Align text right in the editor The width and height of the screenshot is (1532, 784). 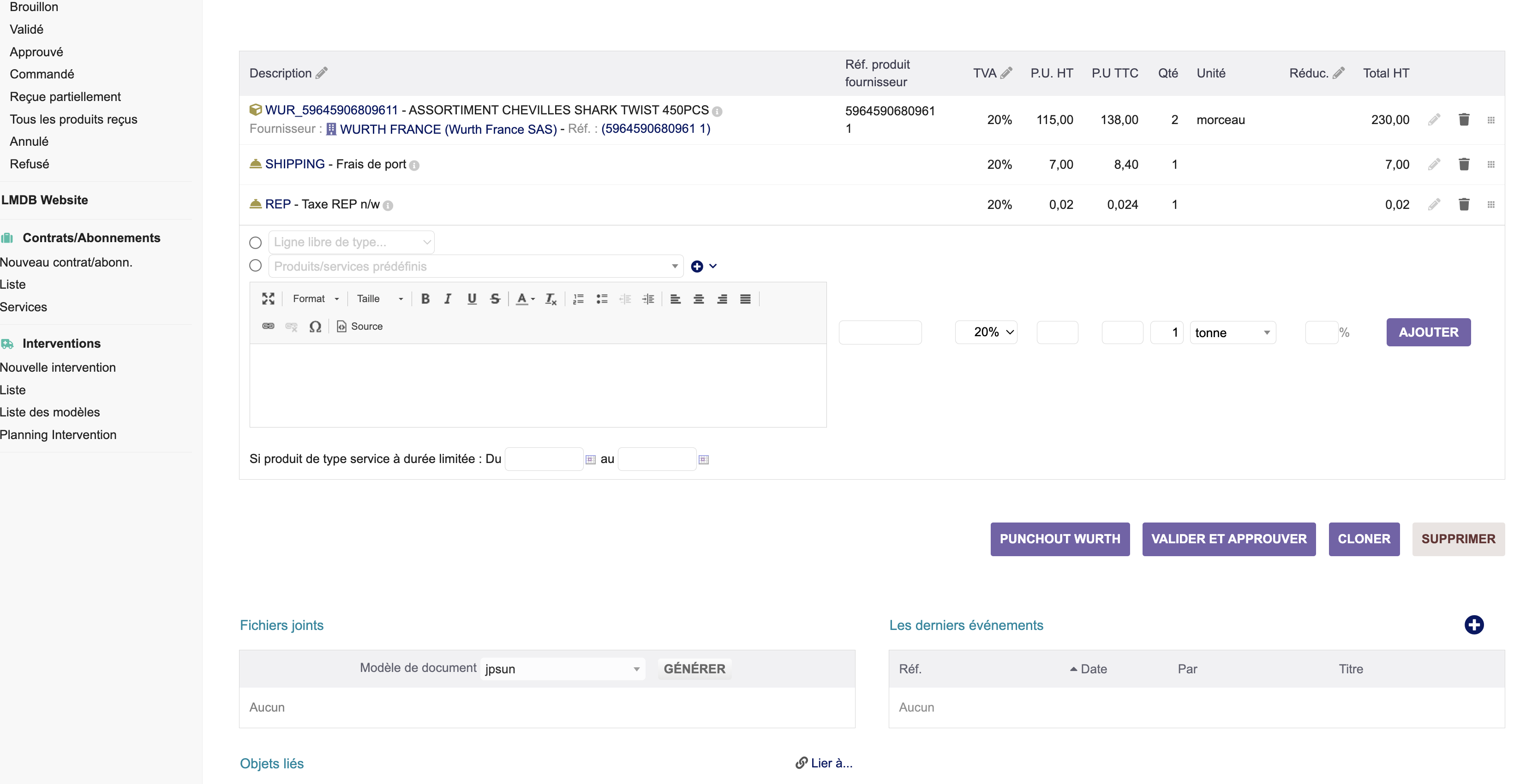(x=722, y=299)
